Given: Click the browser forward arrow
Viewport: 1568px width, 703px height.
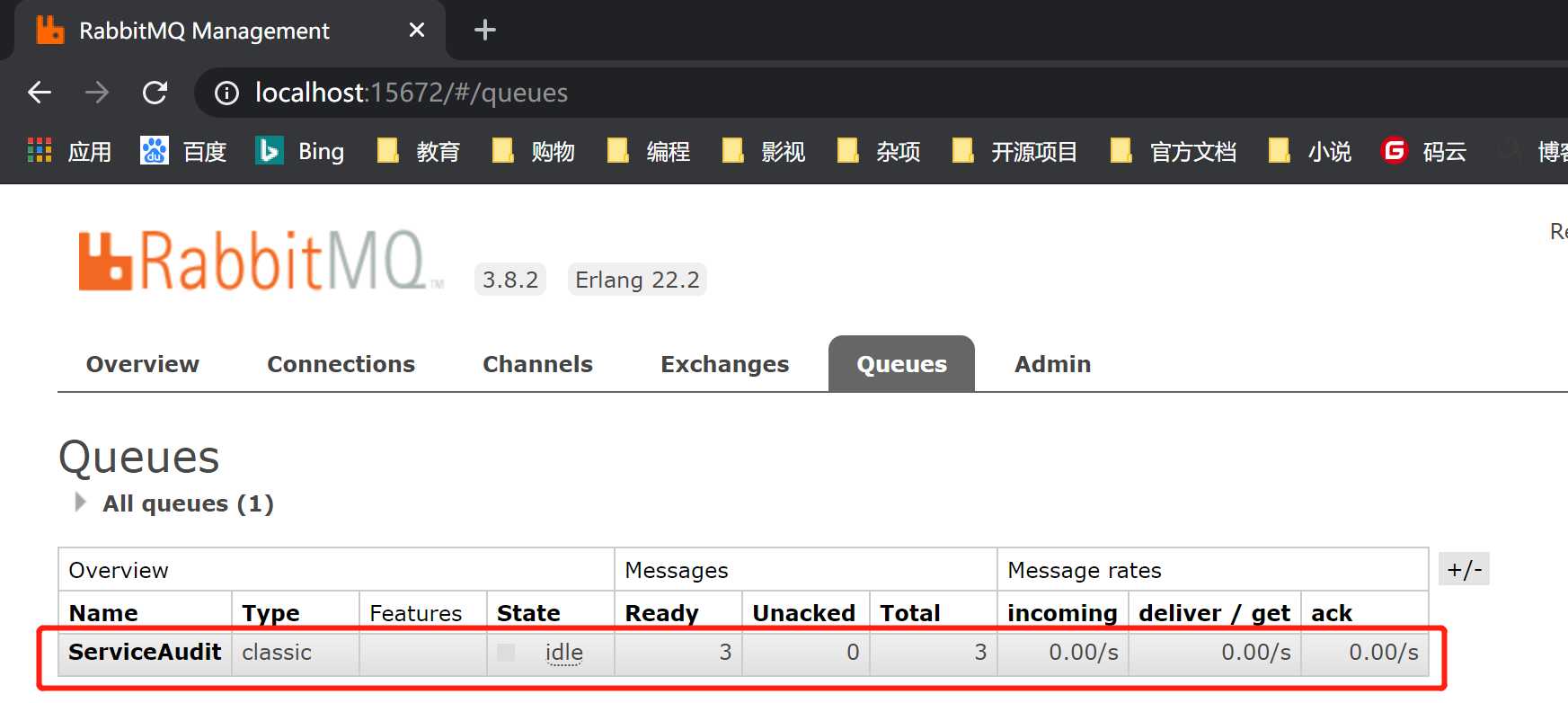Looking at the screenshot, I should 96,93.
